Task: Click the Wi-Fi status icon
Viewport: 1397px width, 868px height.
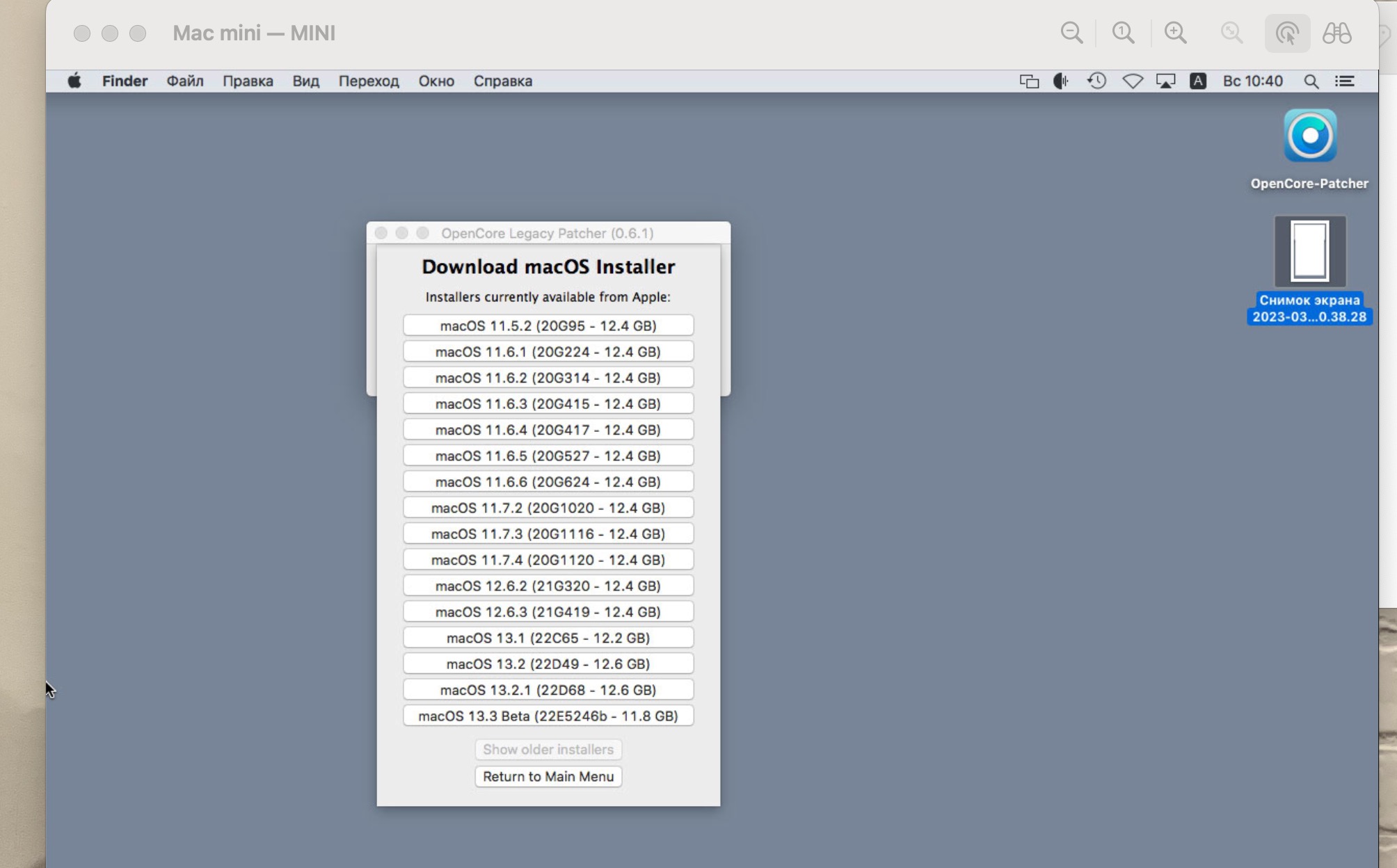Action: coord(1132,81)
